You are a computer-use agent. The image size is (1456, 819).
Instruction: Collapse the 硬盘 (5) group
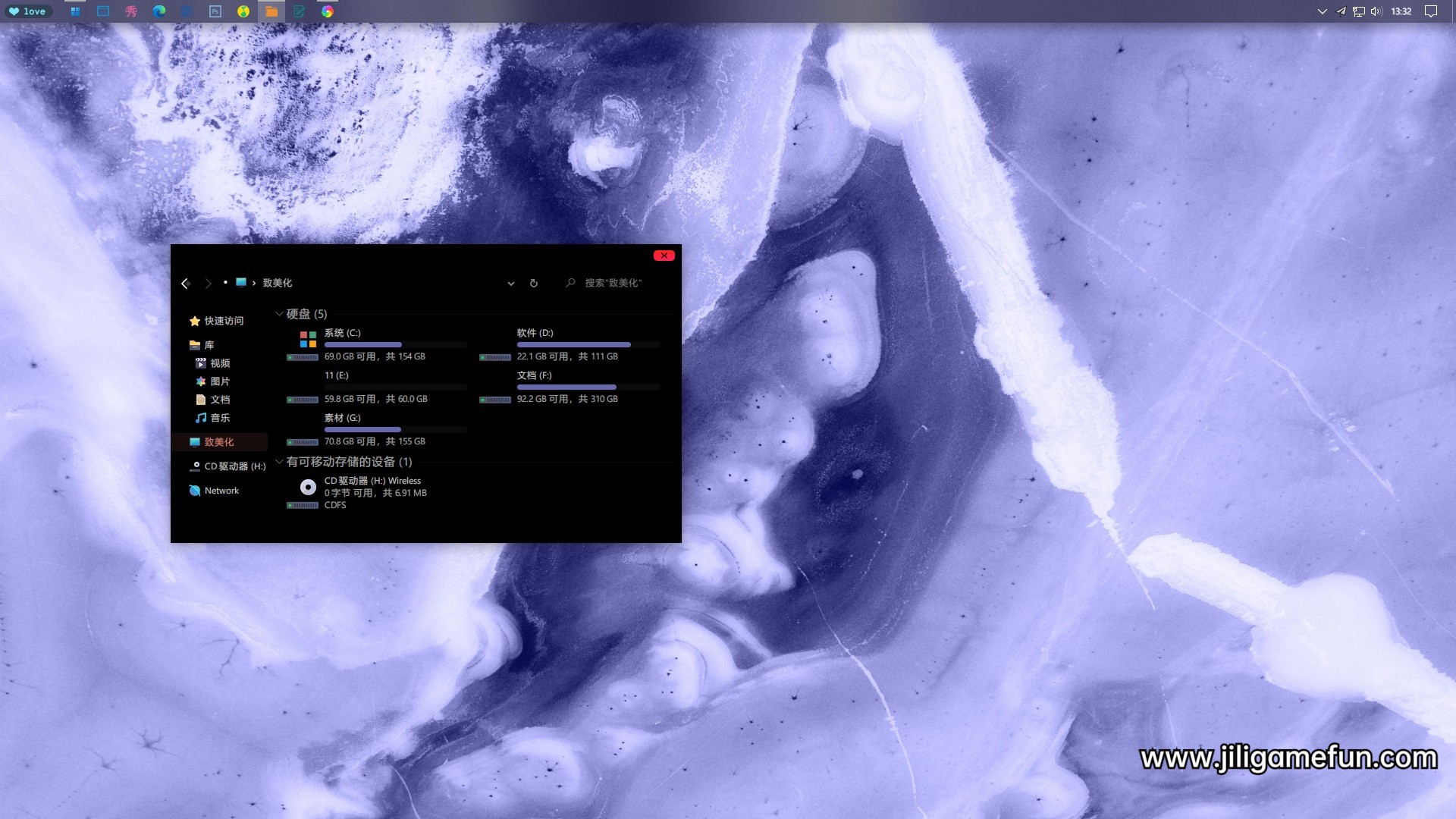click(x=279, y=313)
